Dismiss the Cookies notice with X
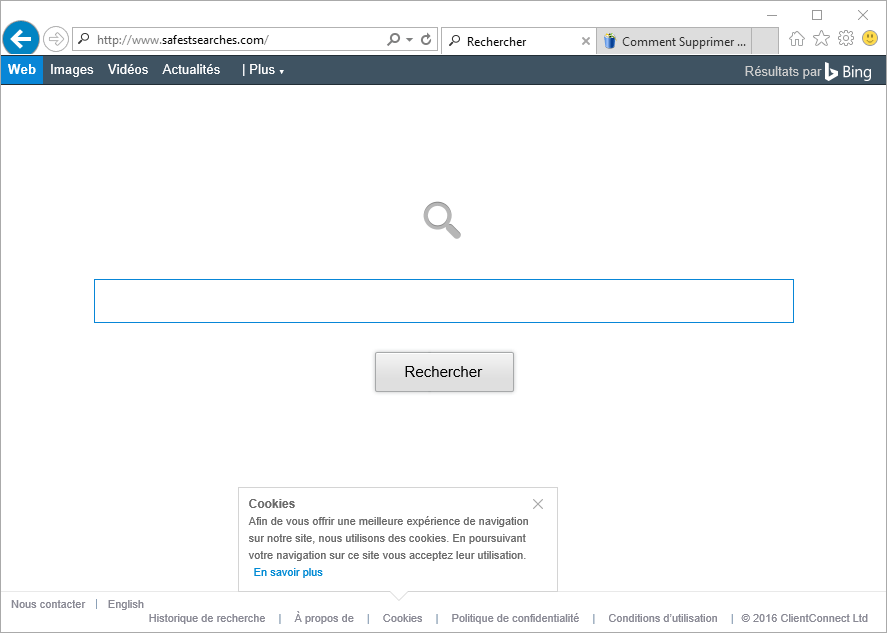This screenshot has width=887, height=633. [x=538, y=504]
